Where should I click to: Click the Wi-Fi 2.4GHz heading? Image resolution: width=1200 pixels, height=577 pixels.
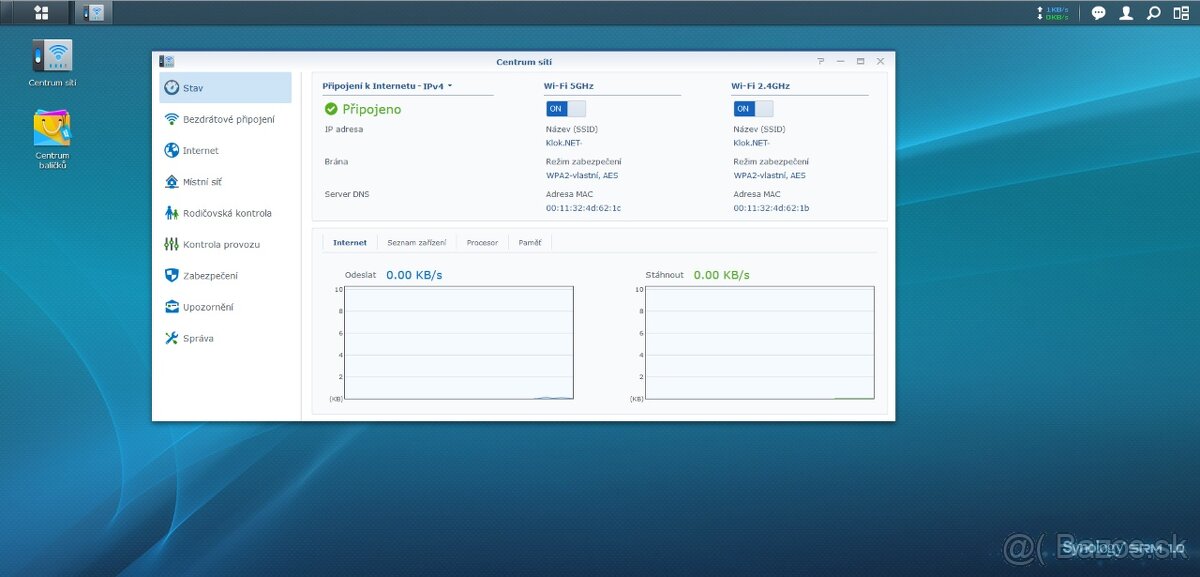(760, 86)
